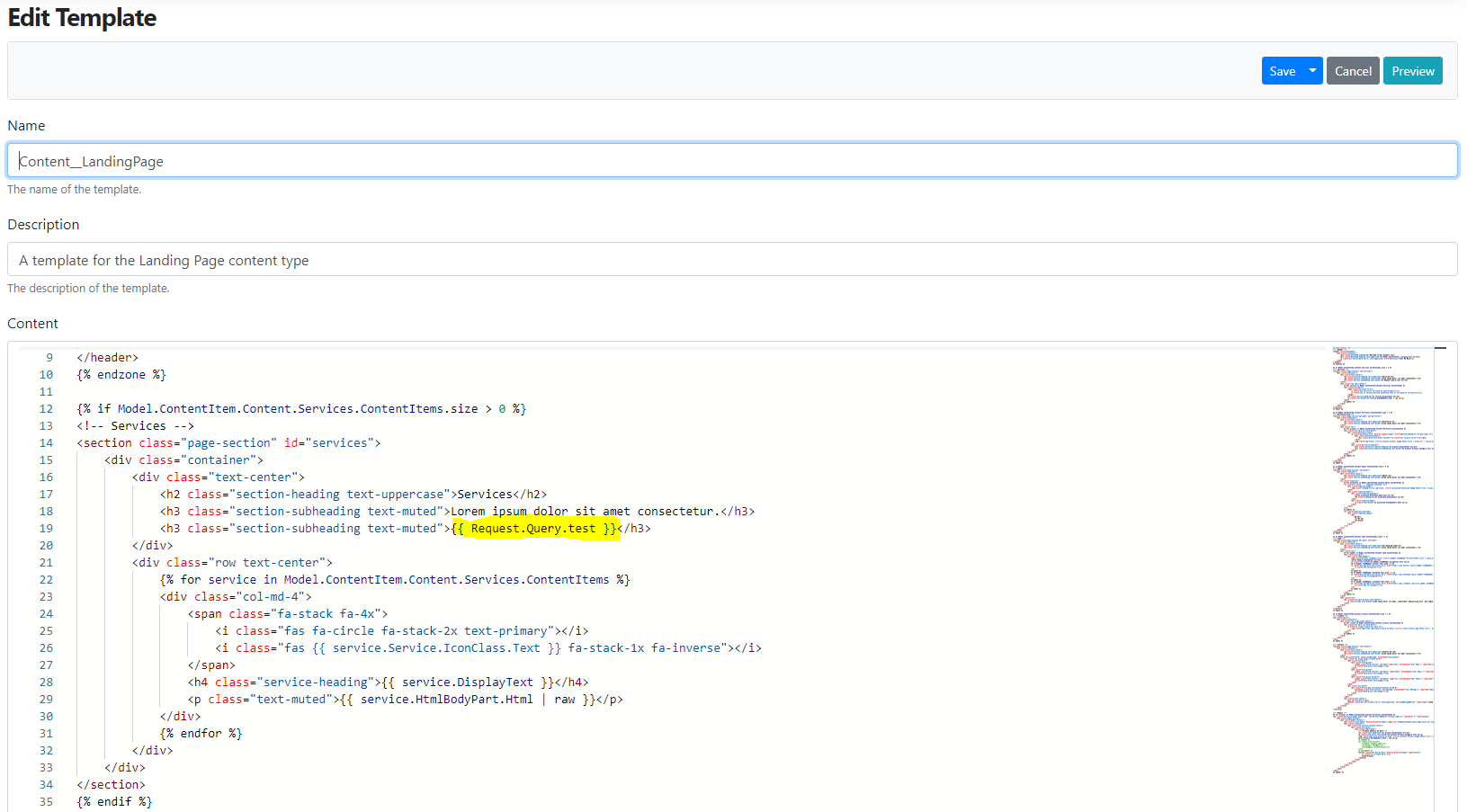
Task: Click the '<div class="row text-center">' line
Action: click(x=232, y=563)
